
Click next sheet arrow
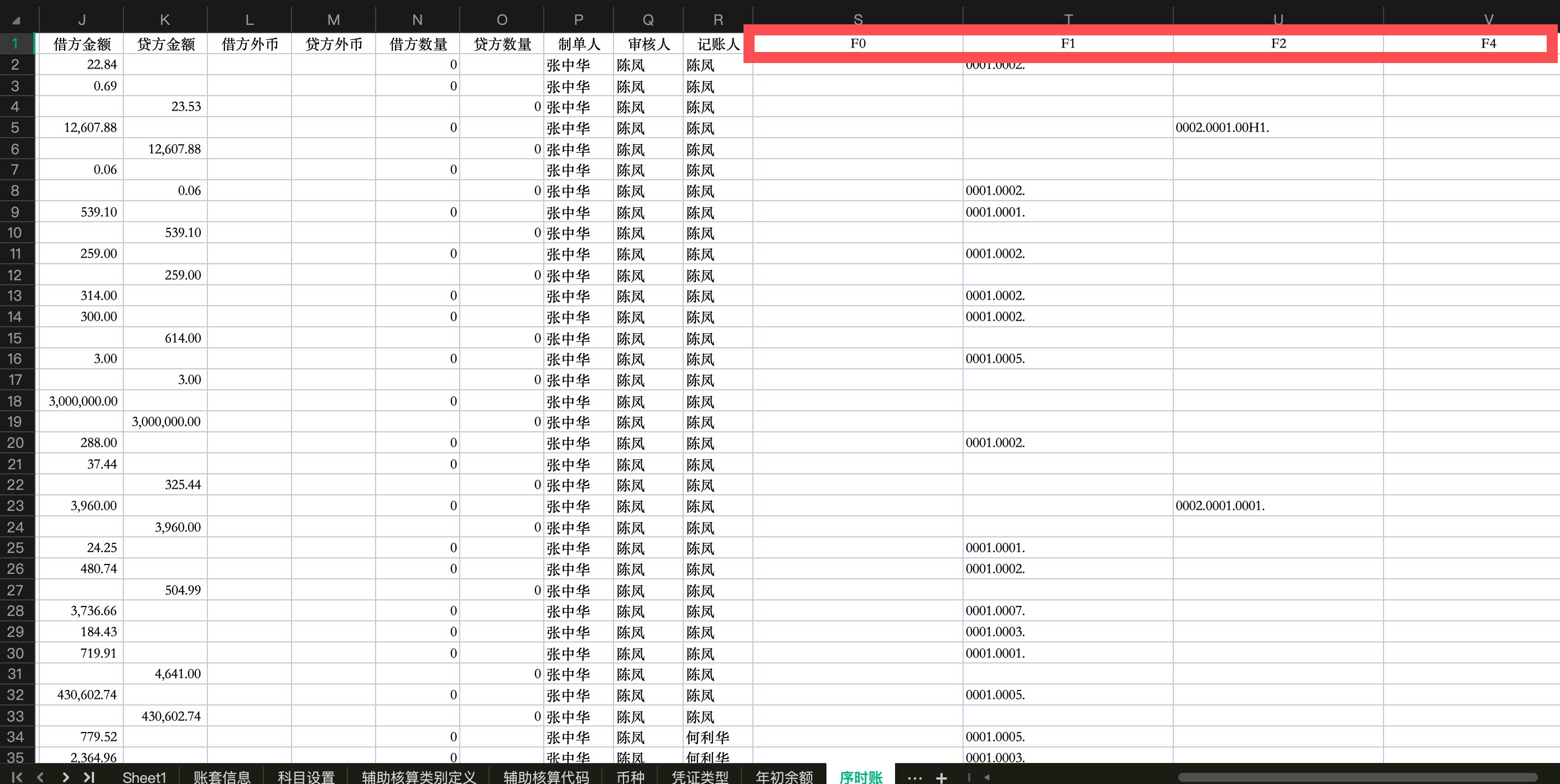(x=65, y=777)
